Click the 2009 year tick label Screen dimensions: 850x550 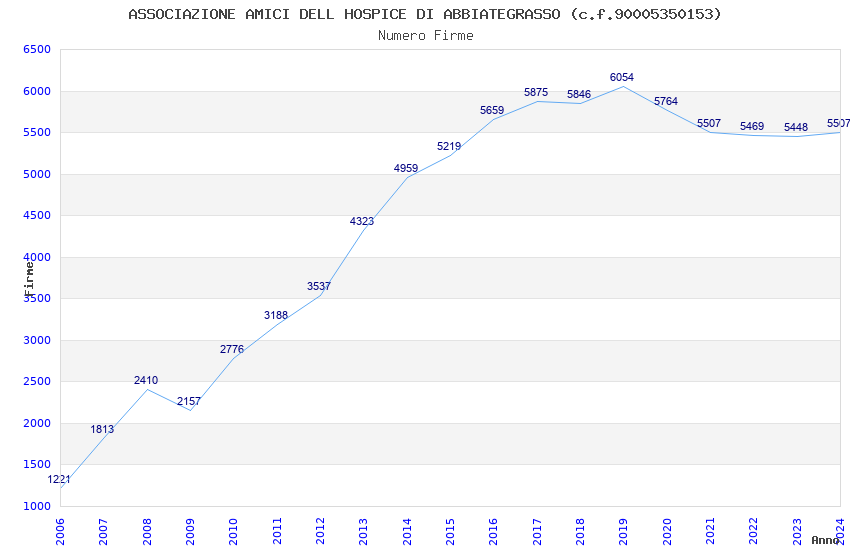(190, 532)
